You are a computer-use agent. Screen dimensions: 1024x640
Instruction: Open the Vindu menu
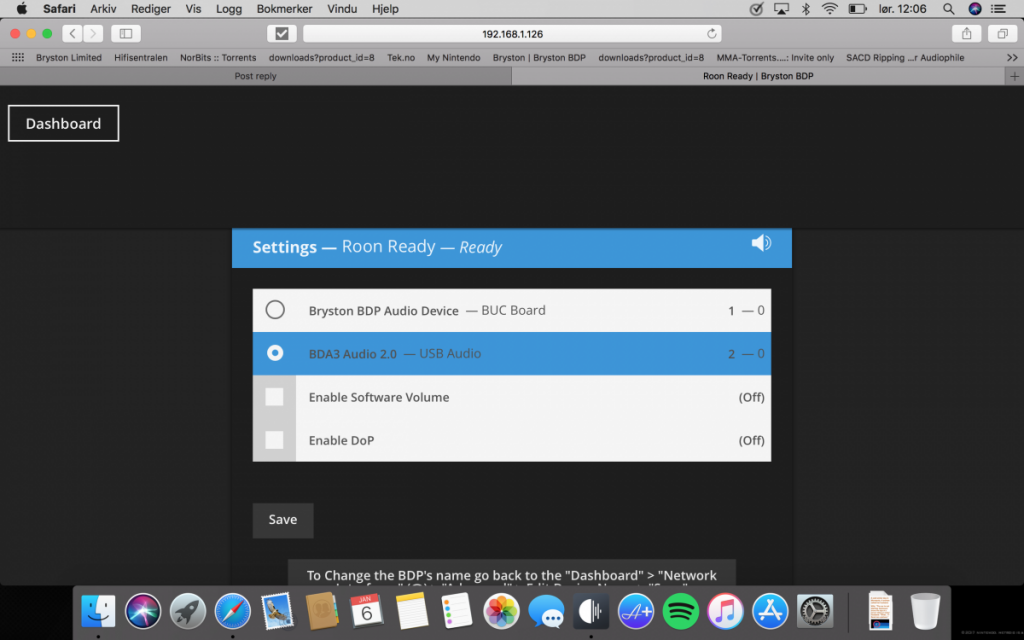[342, 9]
